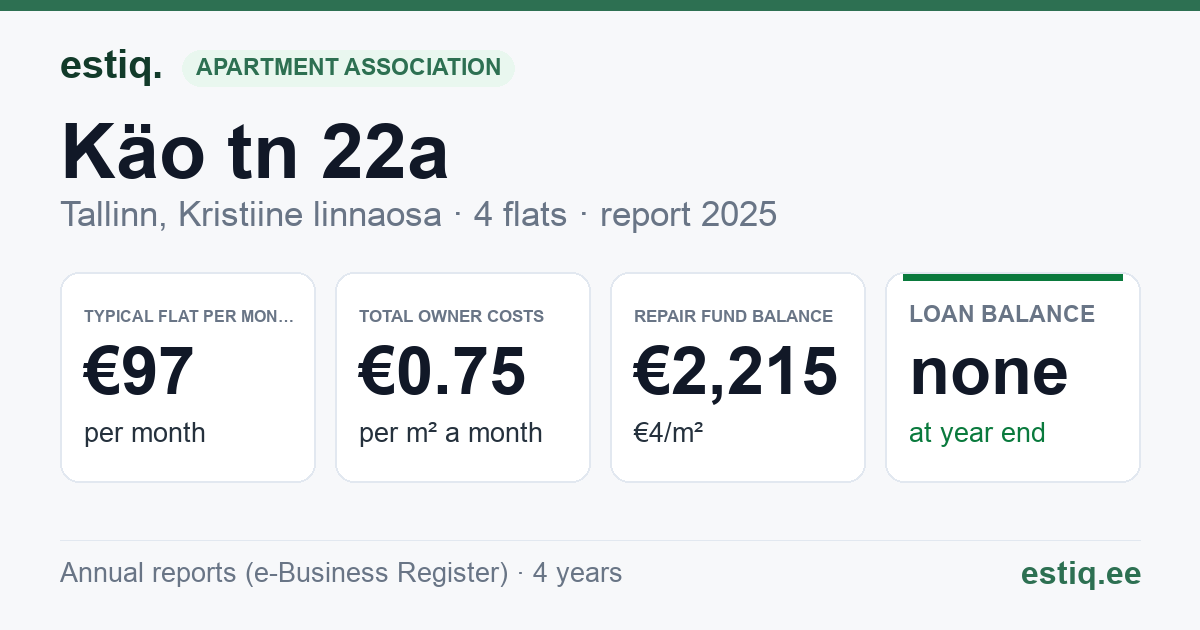Click the €4/m² caption
The height and width of the screenshot is (630, 1200).
[x=668, y=433]
